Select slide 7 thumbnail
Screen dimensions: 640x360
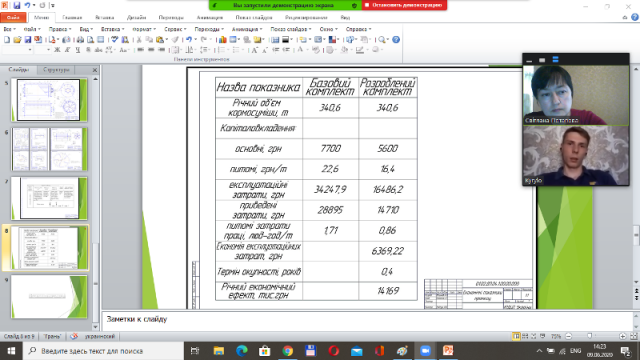49,198
